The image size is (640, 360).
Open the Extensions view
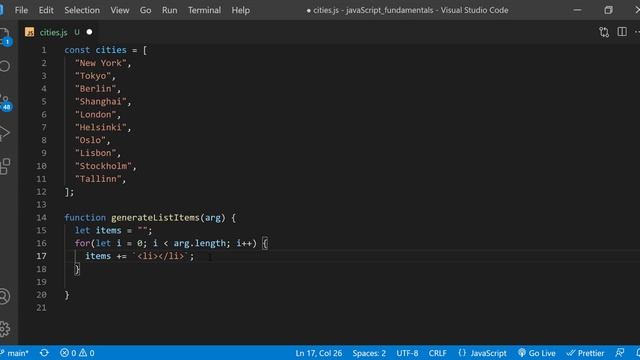[5, 166]
